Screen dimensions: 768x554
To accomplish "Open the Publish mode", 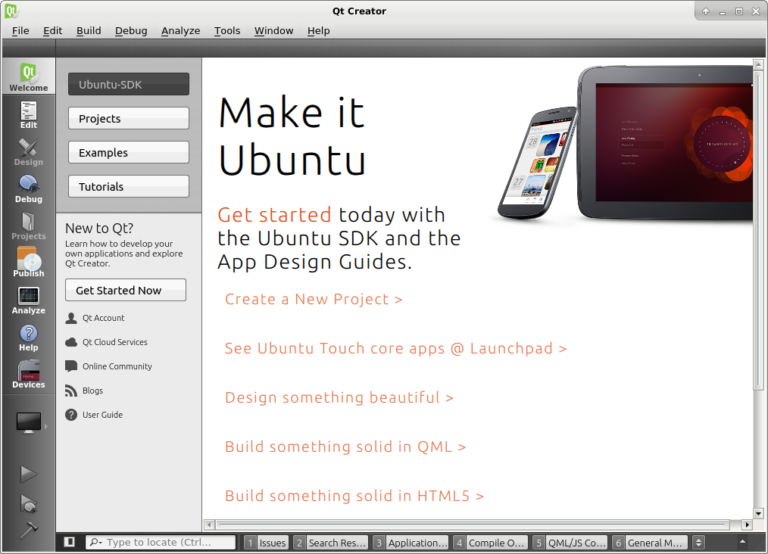I will 28,263.
